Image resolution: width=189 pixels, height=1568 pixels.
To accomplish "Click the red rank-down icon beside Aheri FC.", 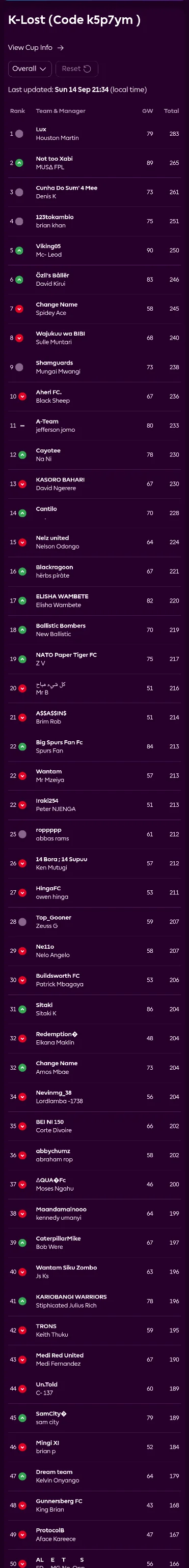I will [x=22, y=396].
